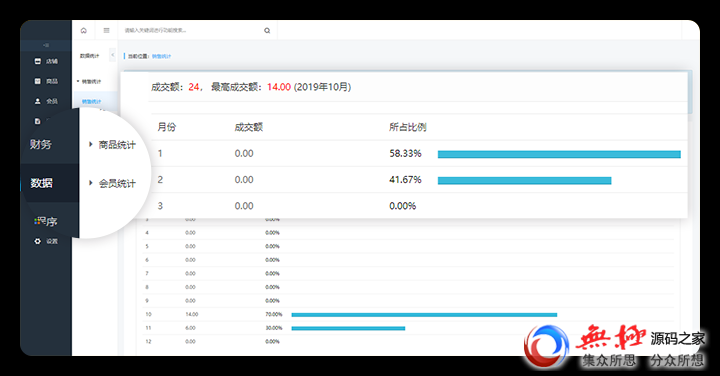The image size is (720, 376).
Task: Toggle the hamburger menu icon
Action: pos(107,31)
